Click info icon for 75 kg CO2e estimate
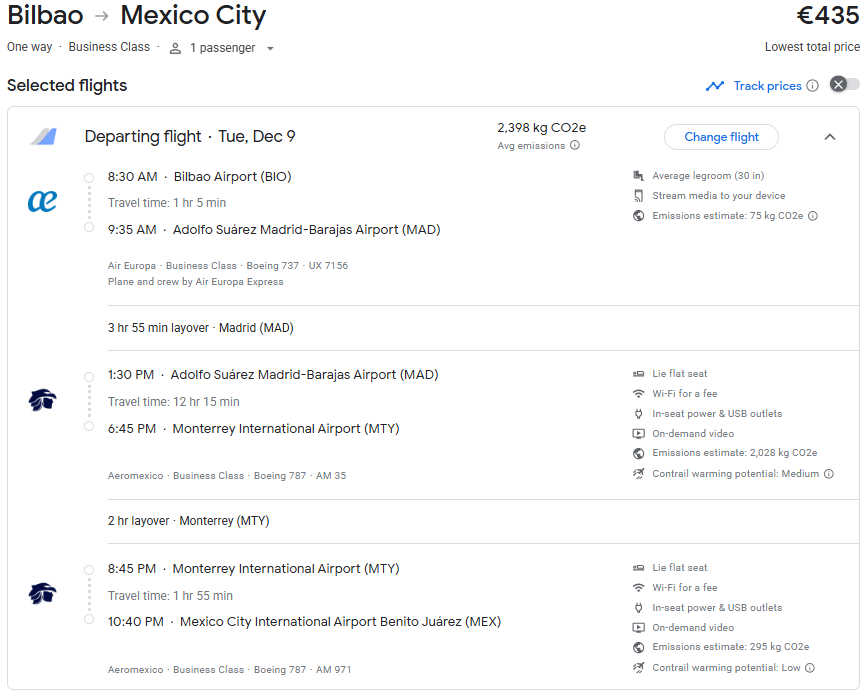 [x=813, y=216]
